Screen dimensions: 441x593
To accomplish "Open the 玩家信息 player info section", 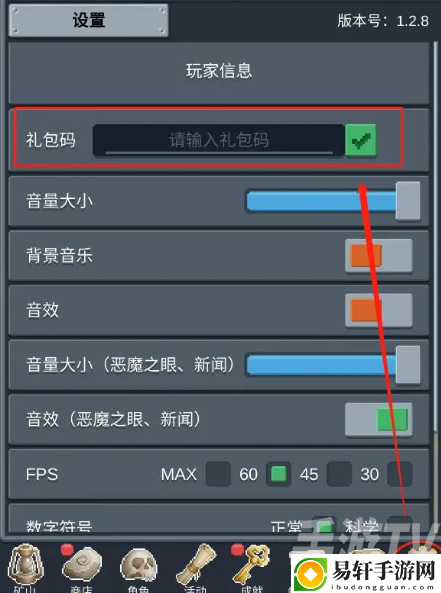I will [x=219, y=73].
